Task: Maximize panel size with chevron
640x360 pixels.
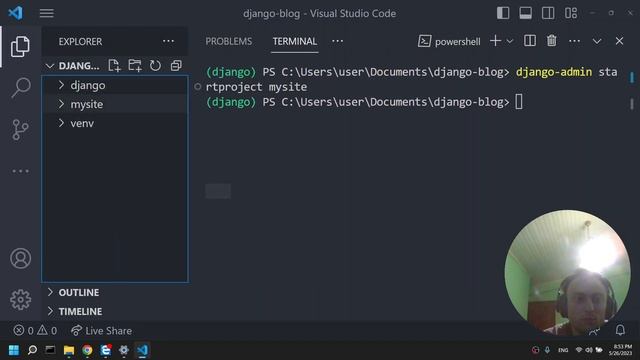Action: 597,41
